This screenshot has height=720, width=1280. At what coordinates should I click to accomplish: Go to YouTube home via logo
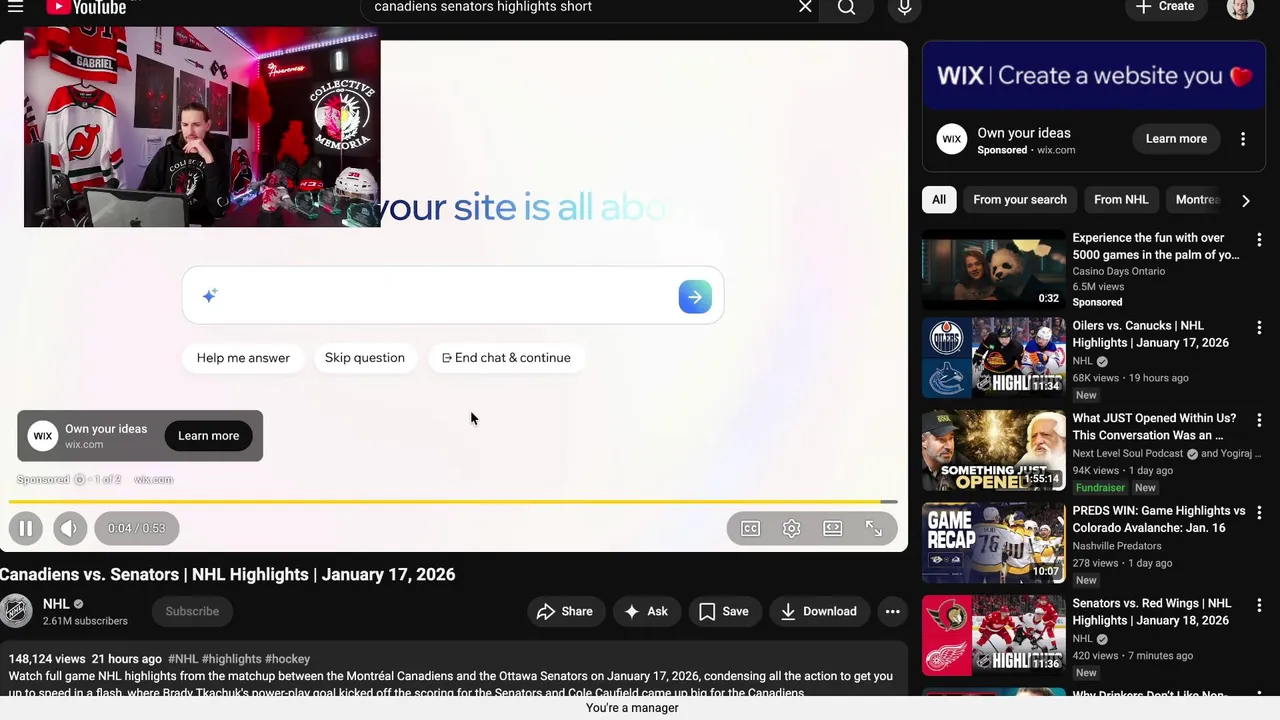(86, 7)
